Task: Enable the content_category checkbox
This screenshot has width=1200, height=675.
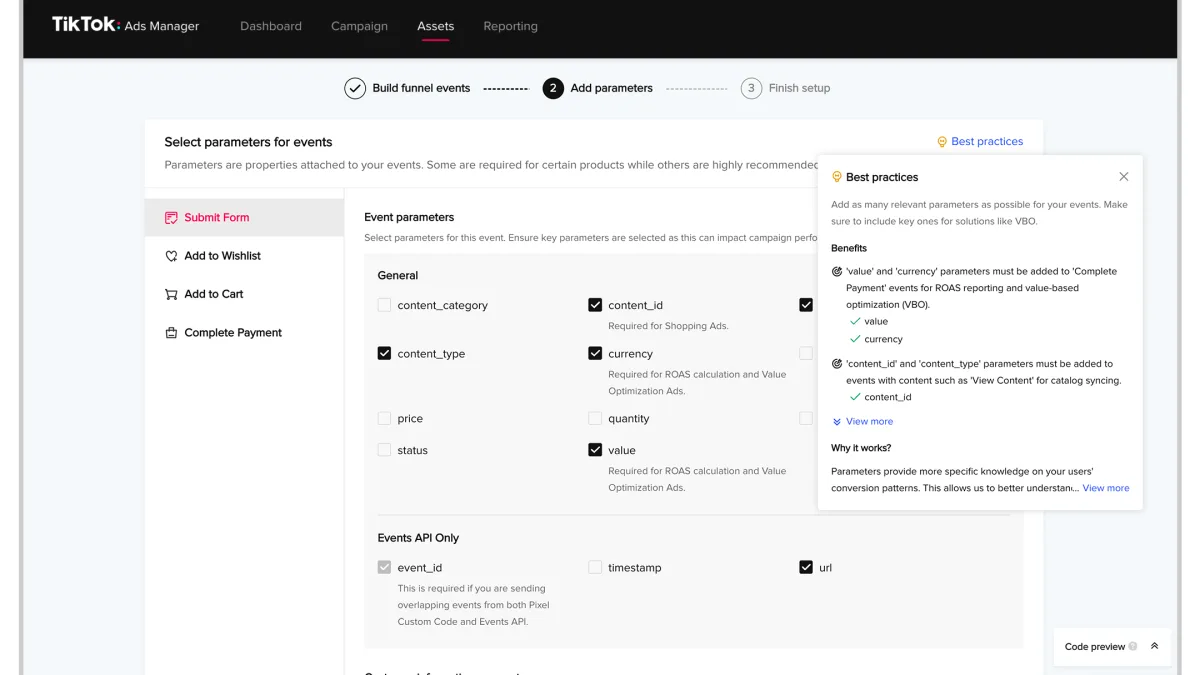Action: [x=384, y=305]
